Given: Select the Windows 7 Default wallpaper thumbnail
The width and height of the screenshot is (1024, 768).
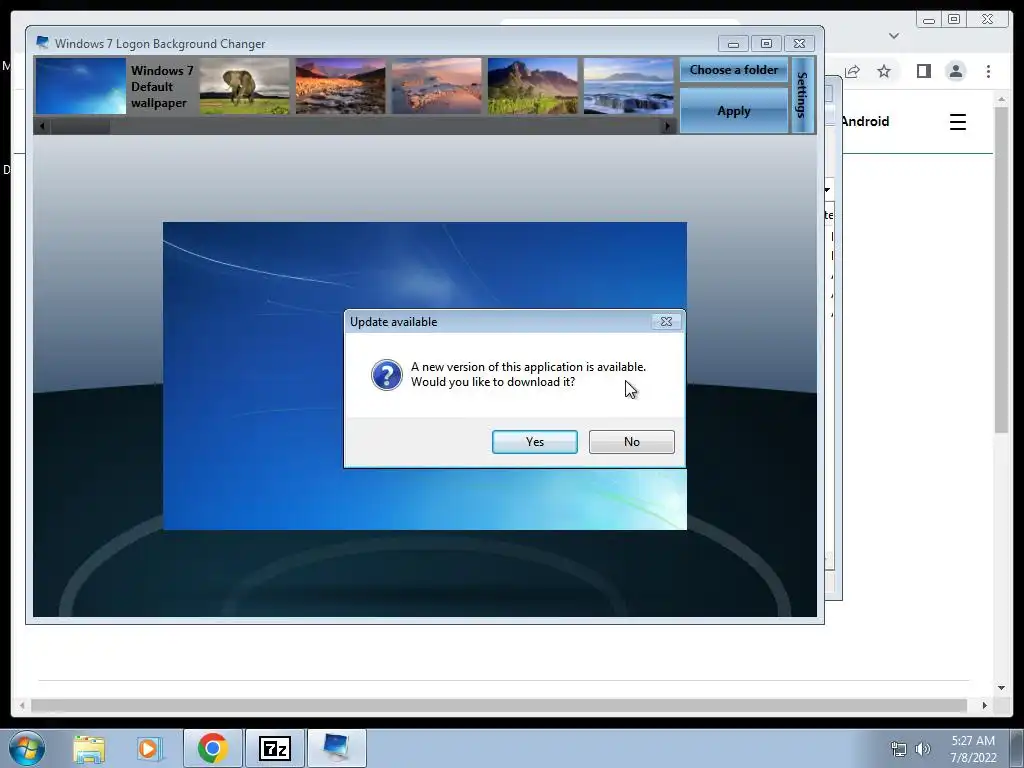Looking at the screenshot, I should pyautogui.click(x=81, y=86).
